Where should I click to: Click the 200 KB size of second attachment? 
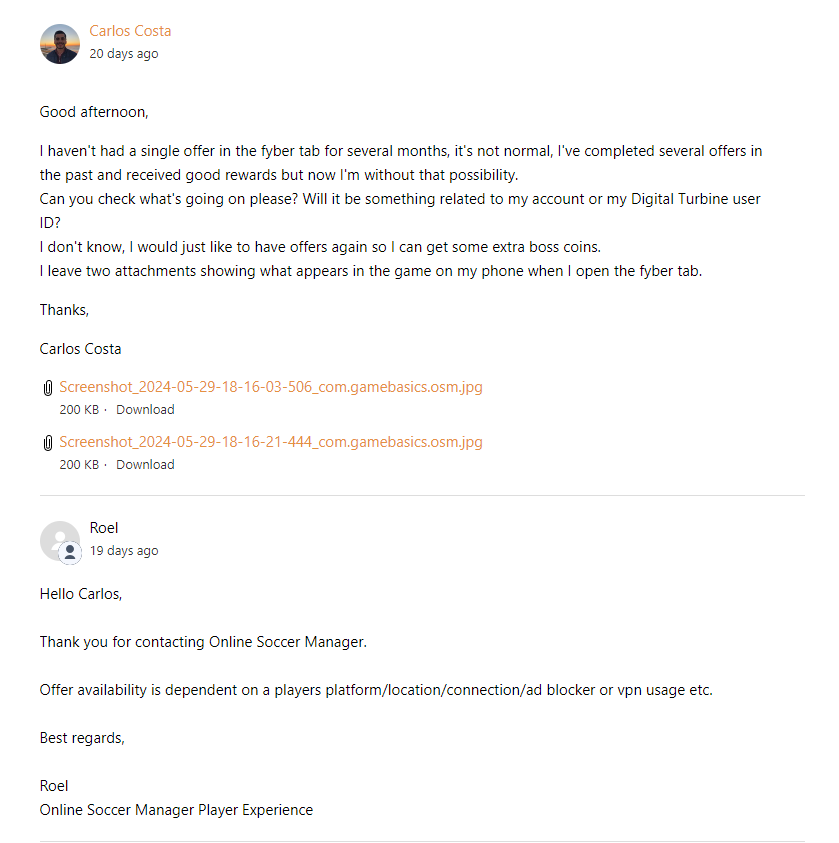79,465
